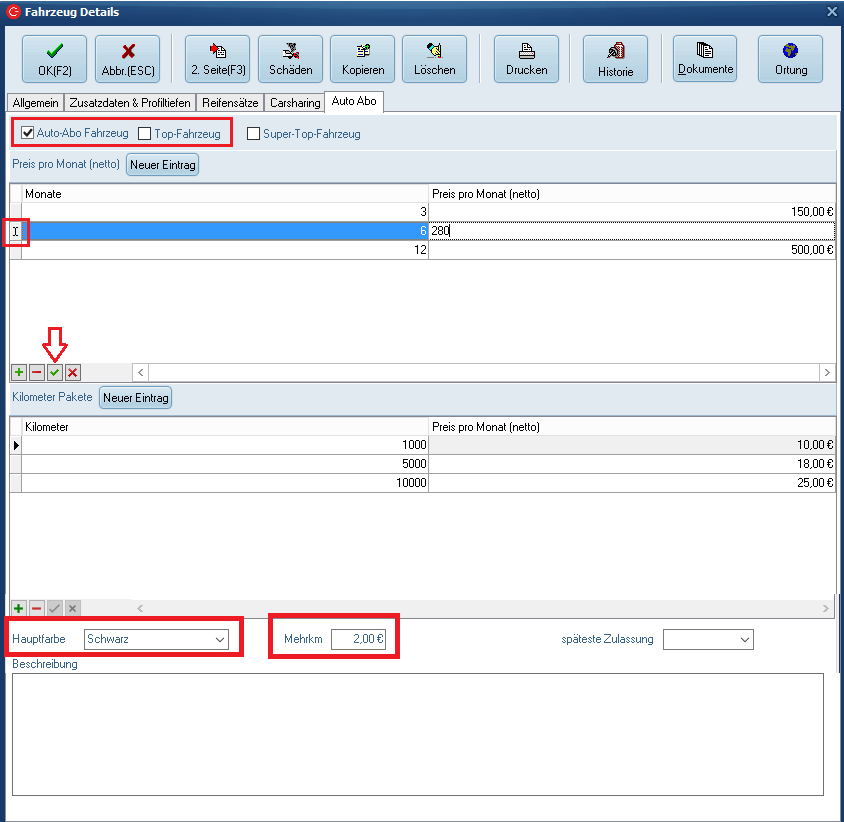Screen dimensions: 844x822
Task: Print via the Drucken button
Action: [x=526, y=59]
